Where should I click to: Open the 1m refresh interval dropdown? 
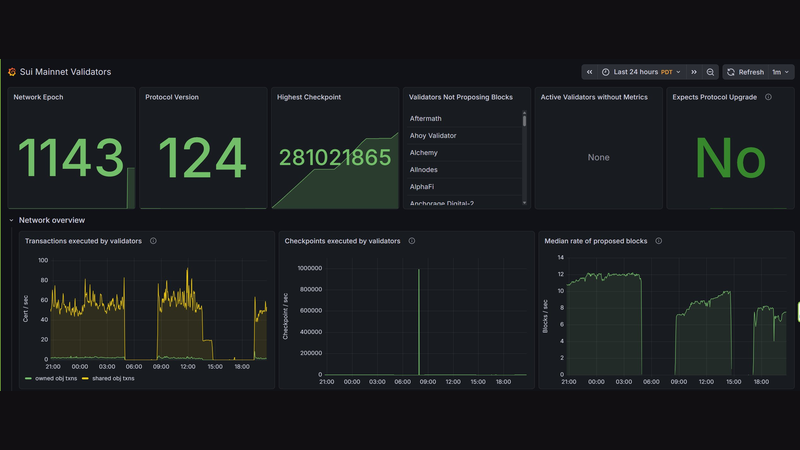click(781, 72)
